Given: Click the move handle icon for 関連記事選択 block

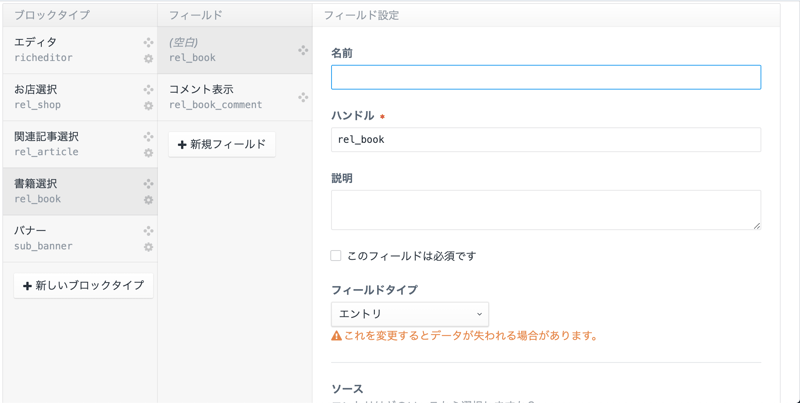Looking at the screenshot, I should (x=148, y=137).
